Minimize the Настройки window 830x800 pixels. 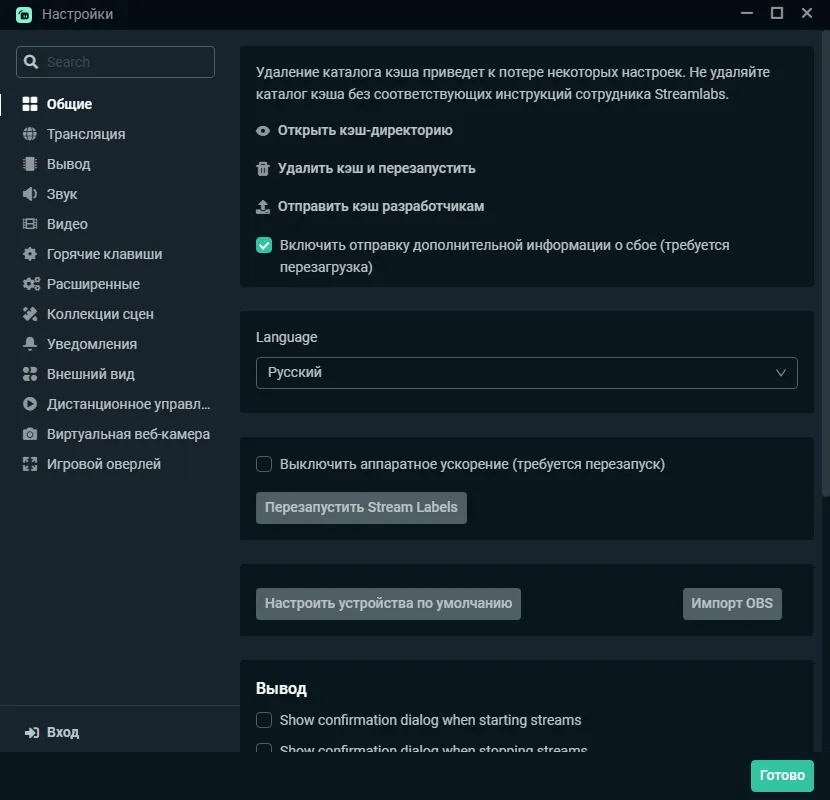pyautogui.click(x=747, y=13)
